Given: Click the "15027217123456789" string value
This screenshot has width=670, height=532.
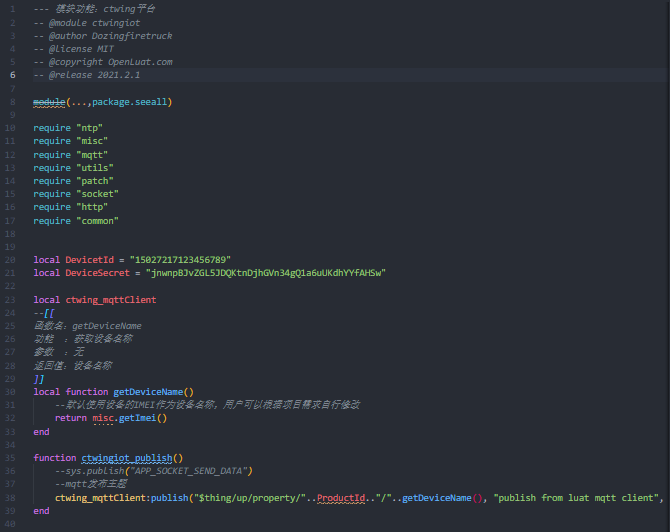Looking at the screenshot, I should point(180,260).
